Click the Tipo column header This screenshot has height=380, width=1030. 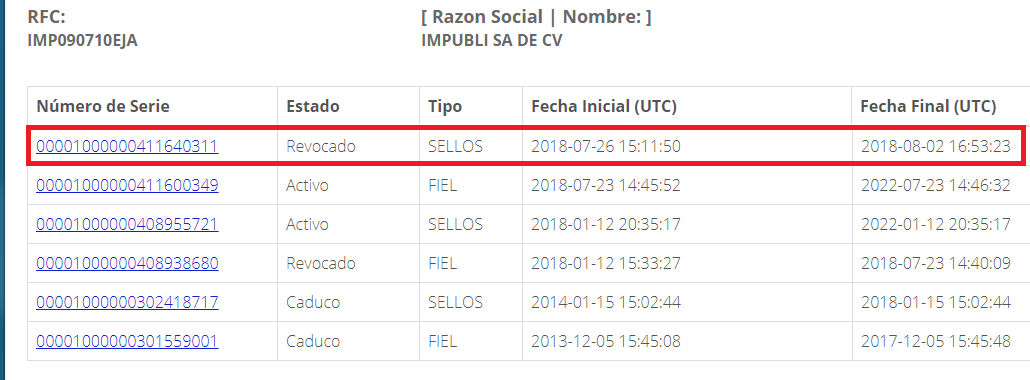point(445,106)
